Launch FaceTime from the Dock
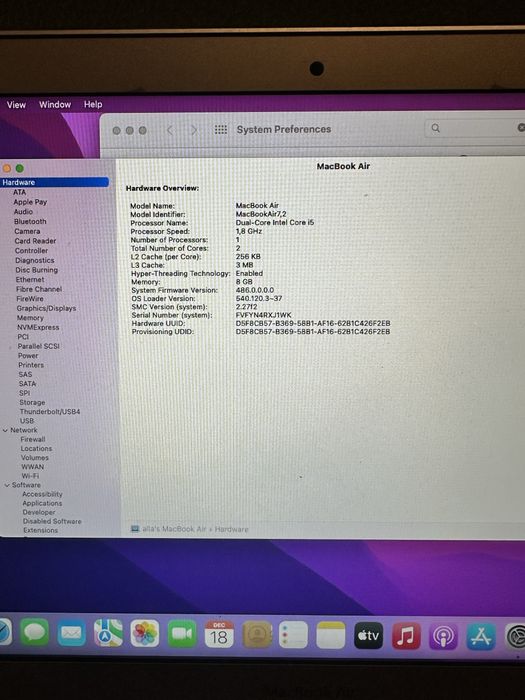This screenshot has width=525, height=700. pos(182,634)
